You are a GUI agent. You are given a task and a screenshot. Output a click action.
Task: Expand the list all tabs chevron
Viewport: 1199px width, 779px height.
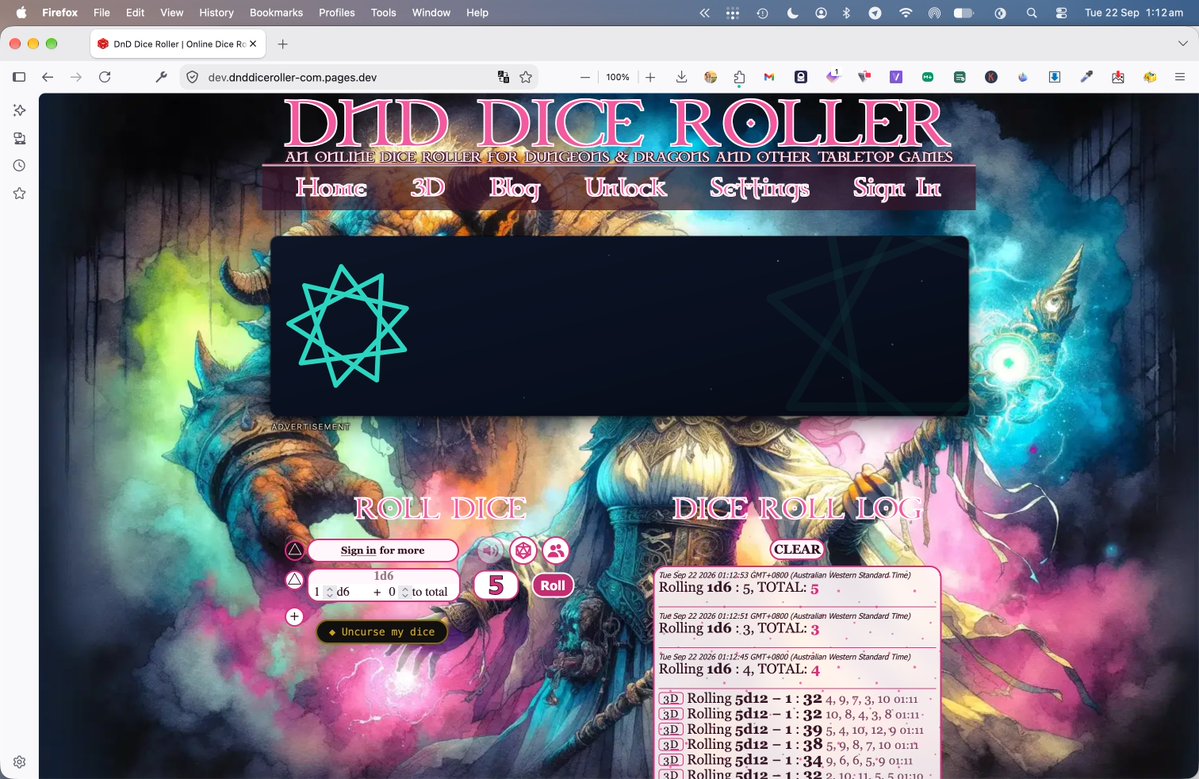tap(1182, 44)
